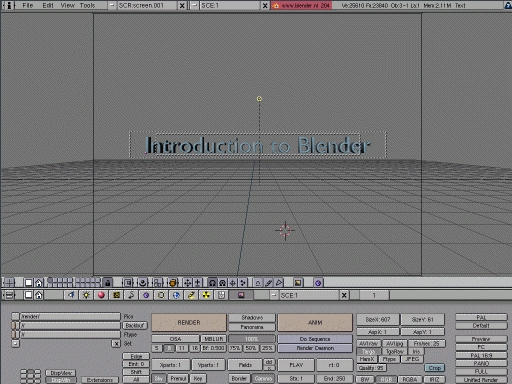This screenshot has height=384, width=512.
Task: Click SCR:screen.001 name field
Action: pyautogui.click(x=147, y=5)
